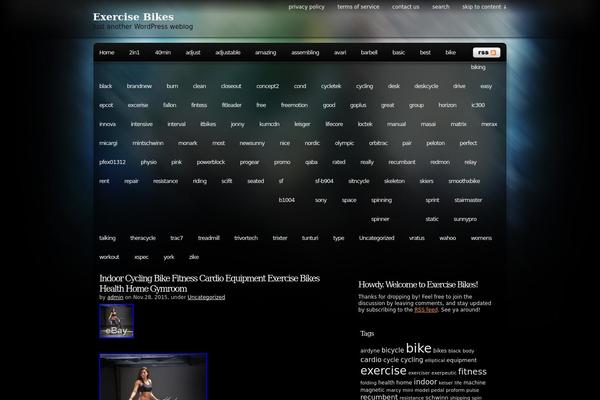Select the spinner submenu item
The width and height of the screenshot is (600, 400).
380,219
